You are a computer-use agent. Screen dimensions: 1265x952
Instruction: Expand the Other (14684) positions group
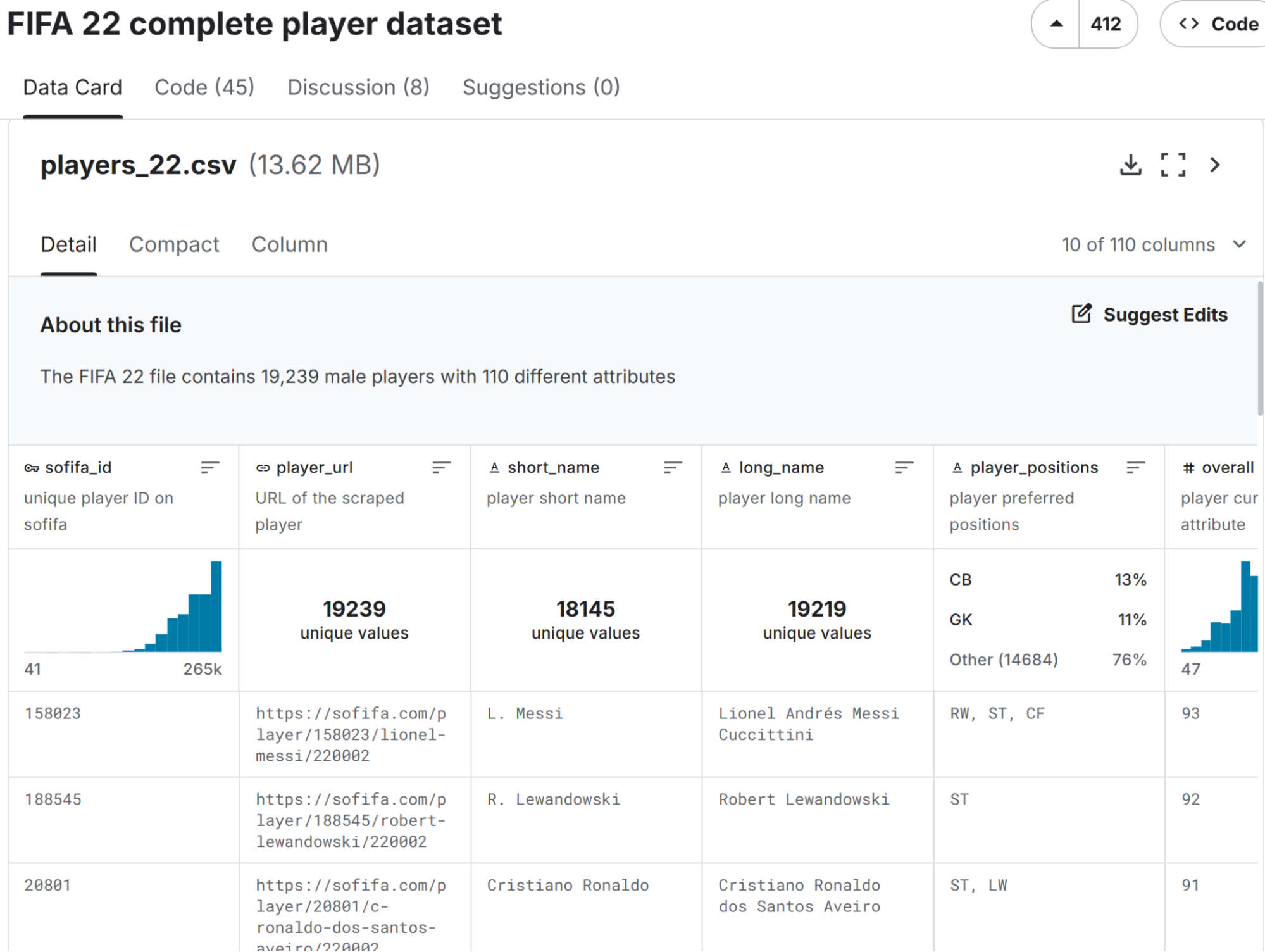click(1003, 660)
